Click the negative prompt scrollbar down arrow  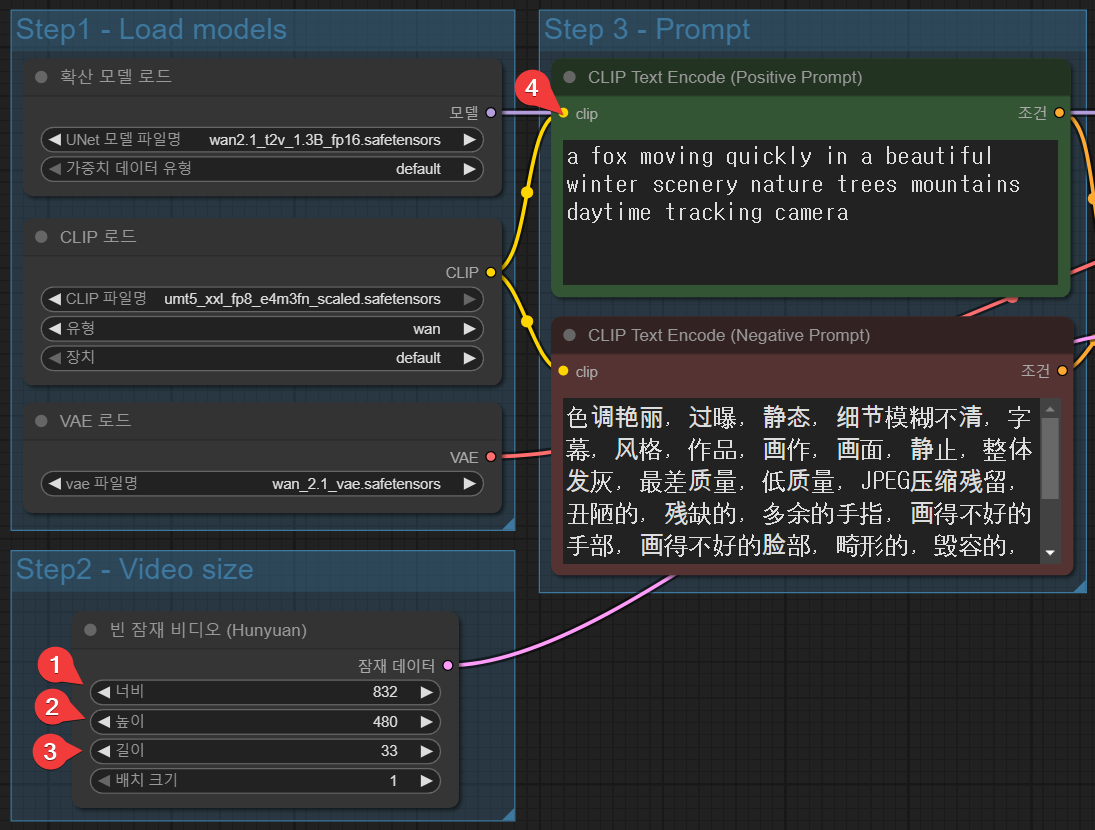click(1049, 552)
